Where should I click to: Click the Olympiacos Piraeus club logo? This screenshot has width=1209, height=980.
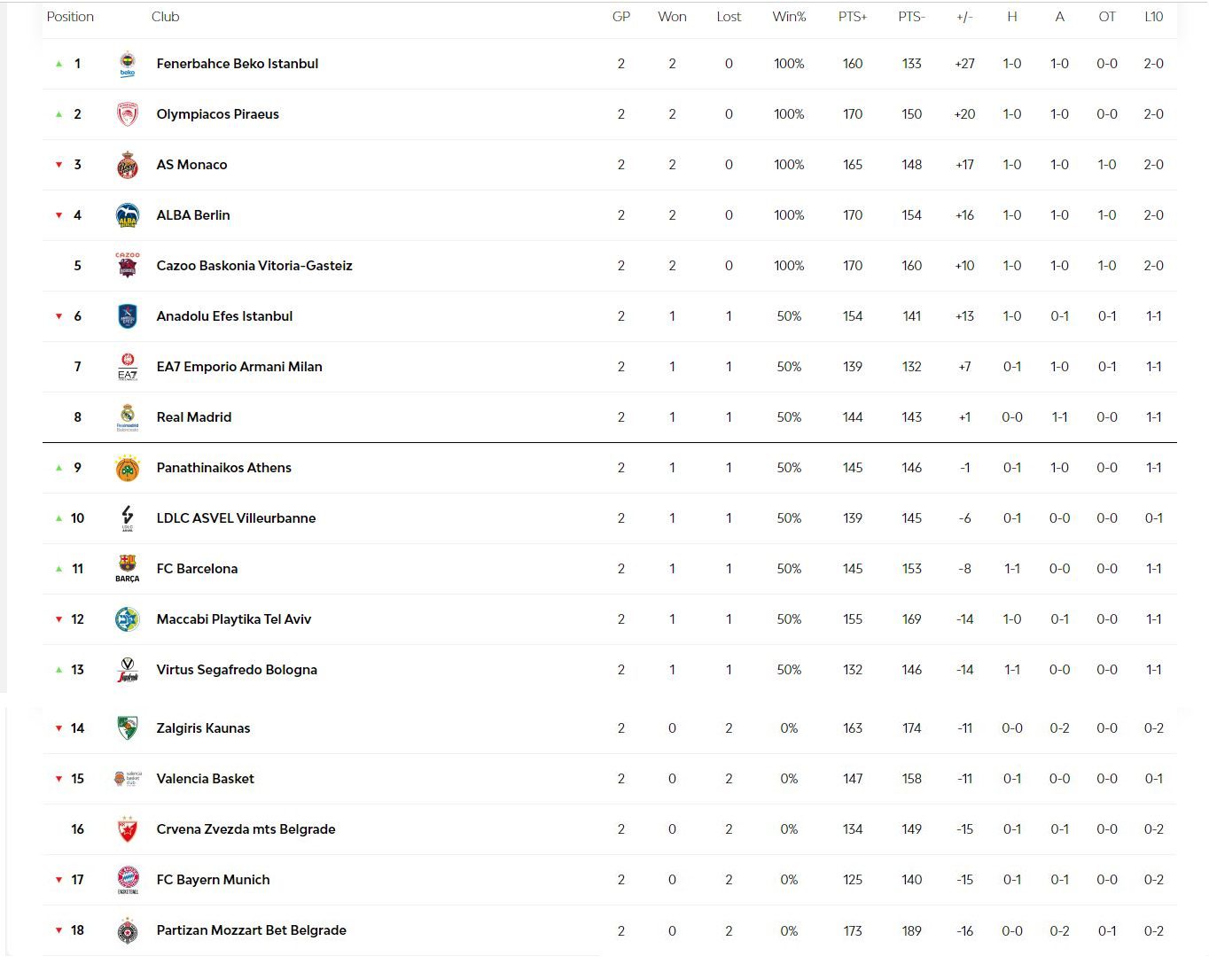128,114
